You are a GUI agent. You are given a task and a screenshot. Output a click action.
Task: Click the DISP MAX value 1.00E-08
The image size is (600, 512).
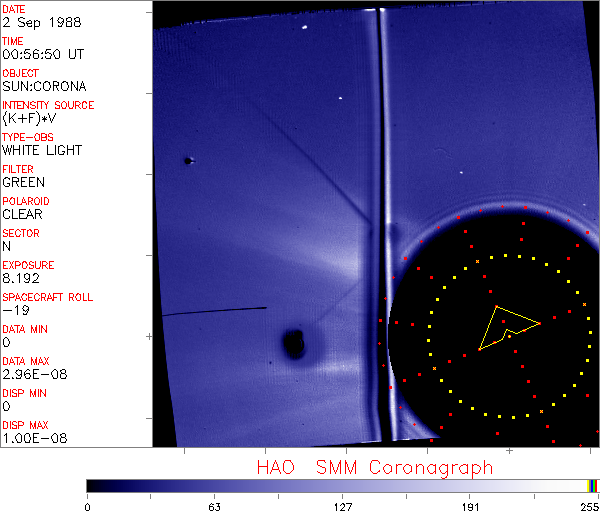30,439
